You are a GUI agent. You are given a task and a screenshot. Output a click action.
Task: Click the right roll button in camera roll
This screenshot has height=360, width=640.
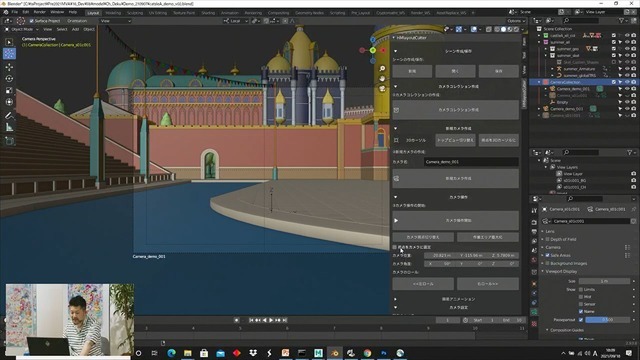pos(488,284)
